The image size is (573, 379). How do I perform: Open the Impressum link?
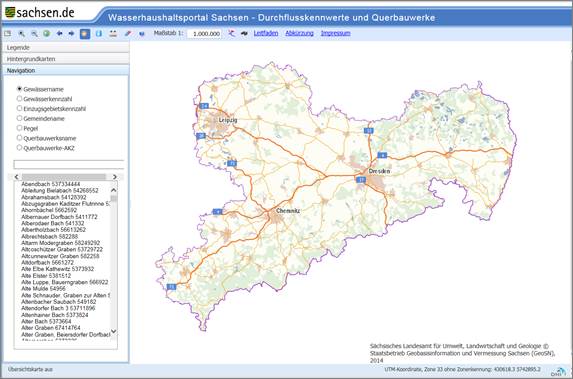335,33
